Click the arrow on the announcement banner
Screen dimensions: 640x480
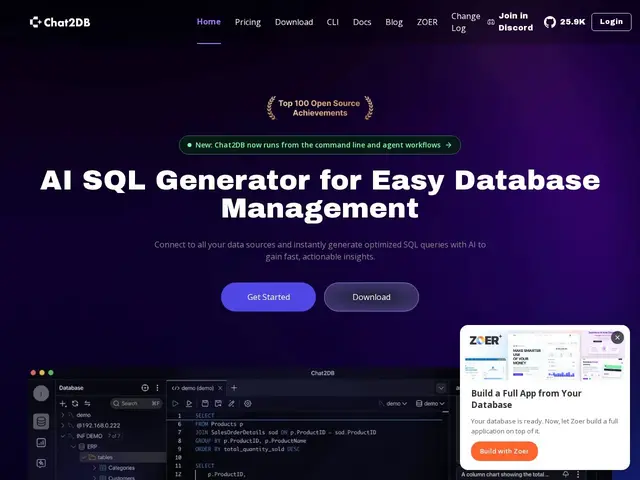click(x=448, y=145)
